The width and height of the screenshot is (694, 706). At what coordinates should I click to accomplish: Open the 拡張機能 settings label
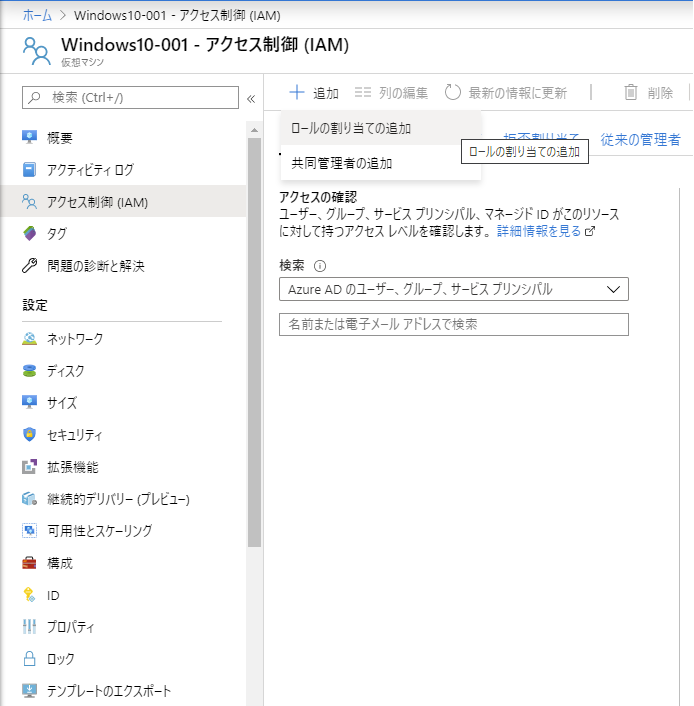coord(73,467)
